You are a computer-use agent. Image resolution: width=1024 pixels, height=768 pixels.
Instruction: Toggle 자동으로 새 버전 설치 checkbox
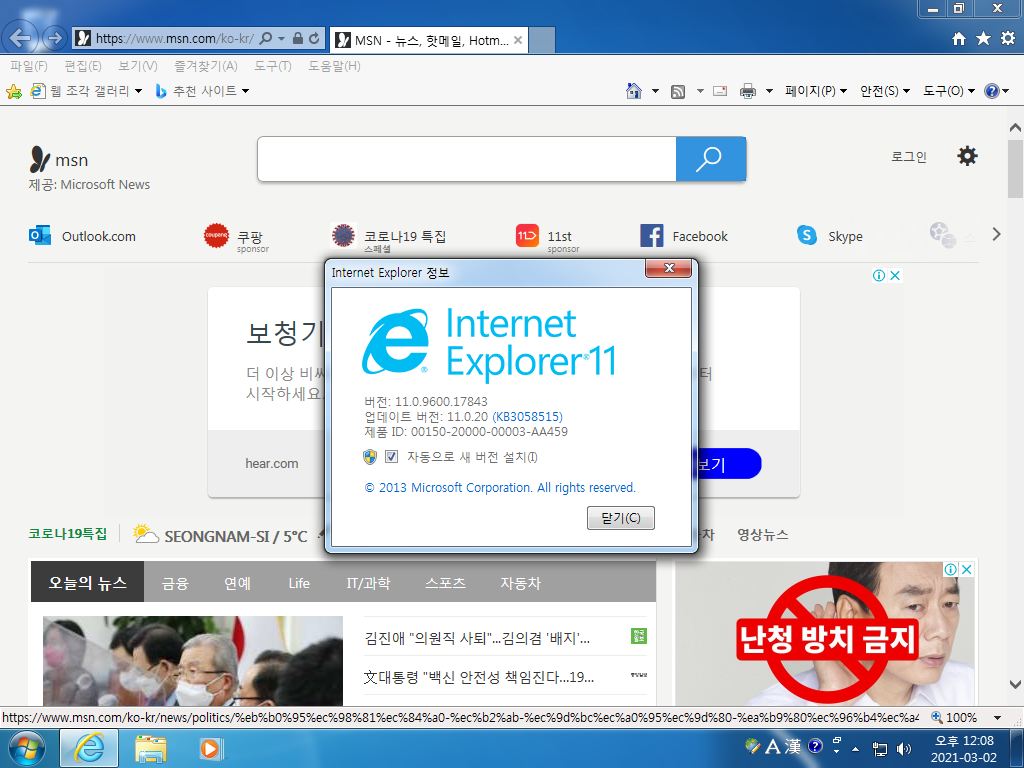(x=391, y=456)
